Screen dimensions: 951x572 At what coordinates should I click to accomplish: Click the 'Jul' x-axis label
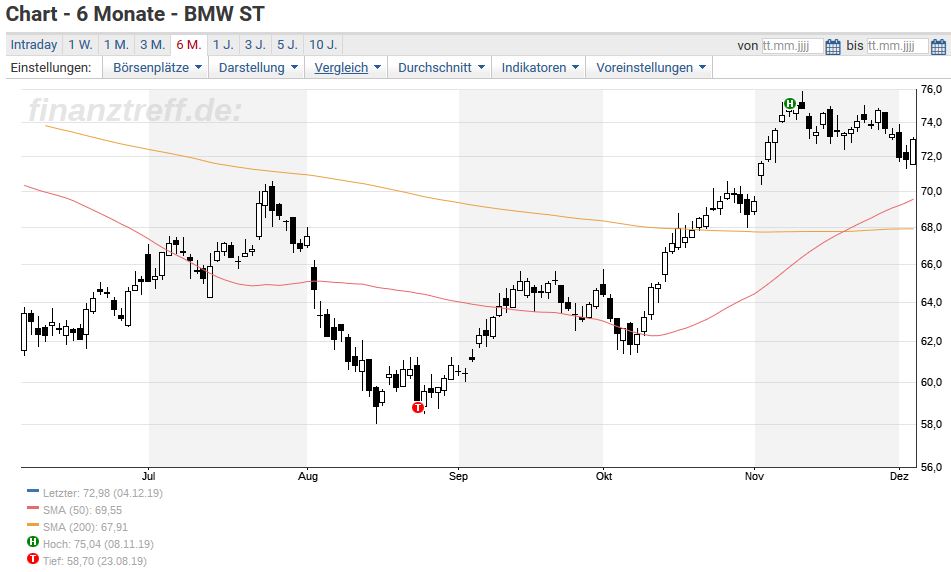point(149,476)
